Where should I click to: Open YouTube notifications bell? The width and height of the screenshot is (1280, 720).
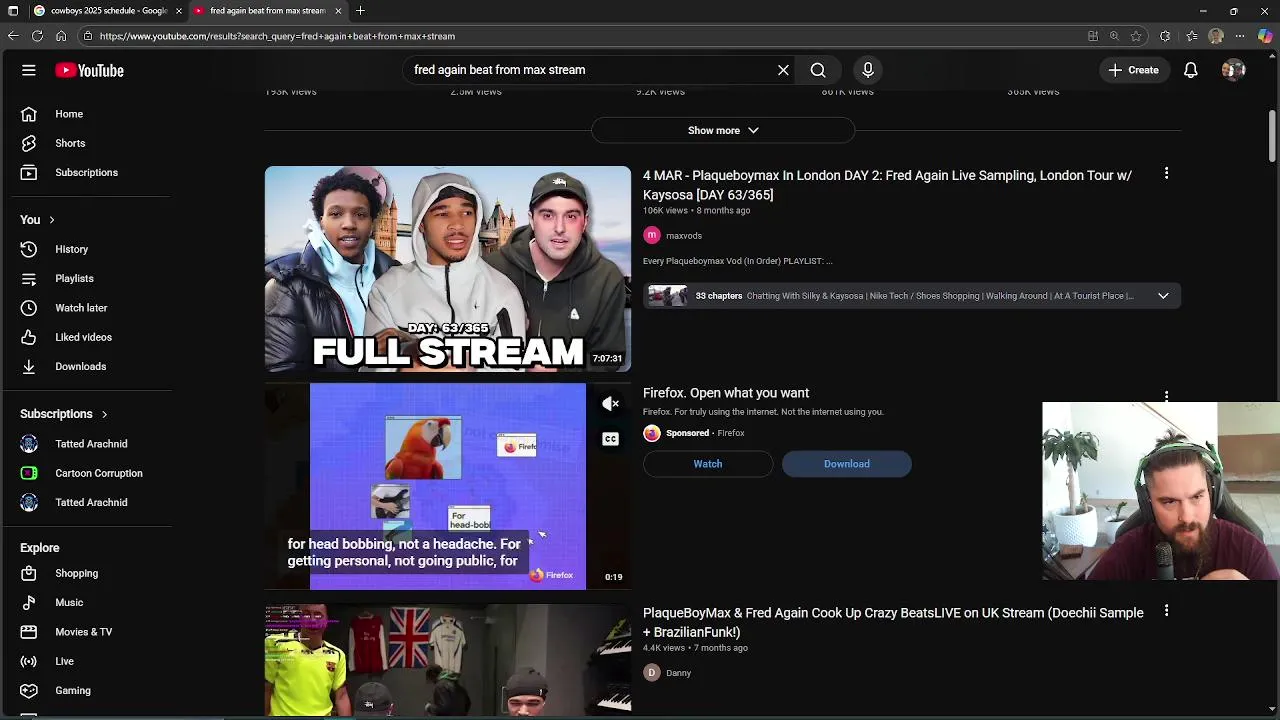coord(1191,70)
